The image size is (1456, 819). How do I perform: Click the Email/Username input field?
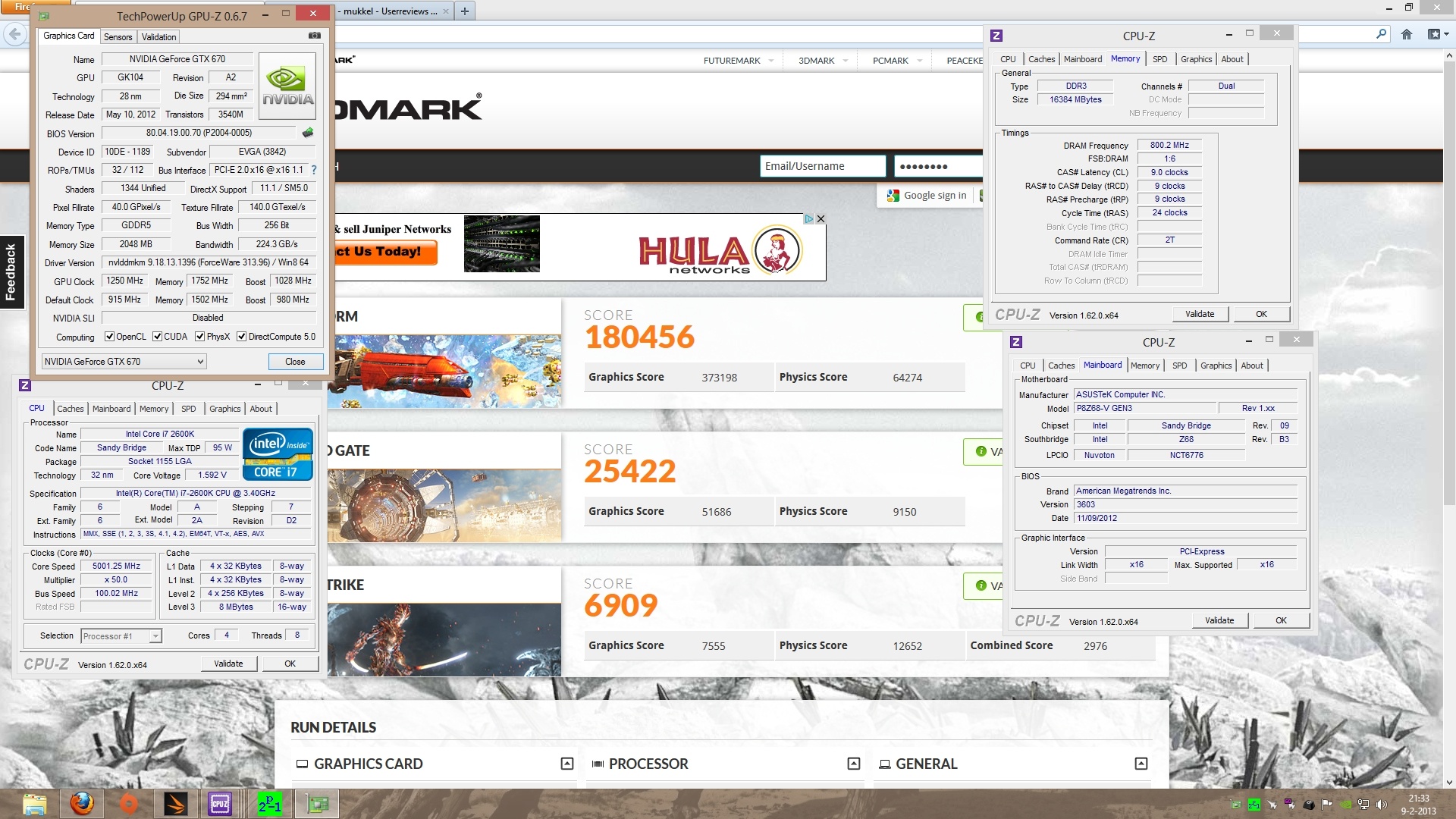(x=823, y=166)
